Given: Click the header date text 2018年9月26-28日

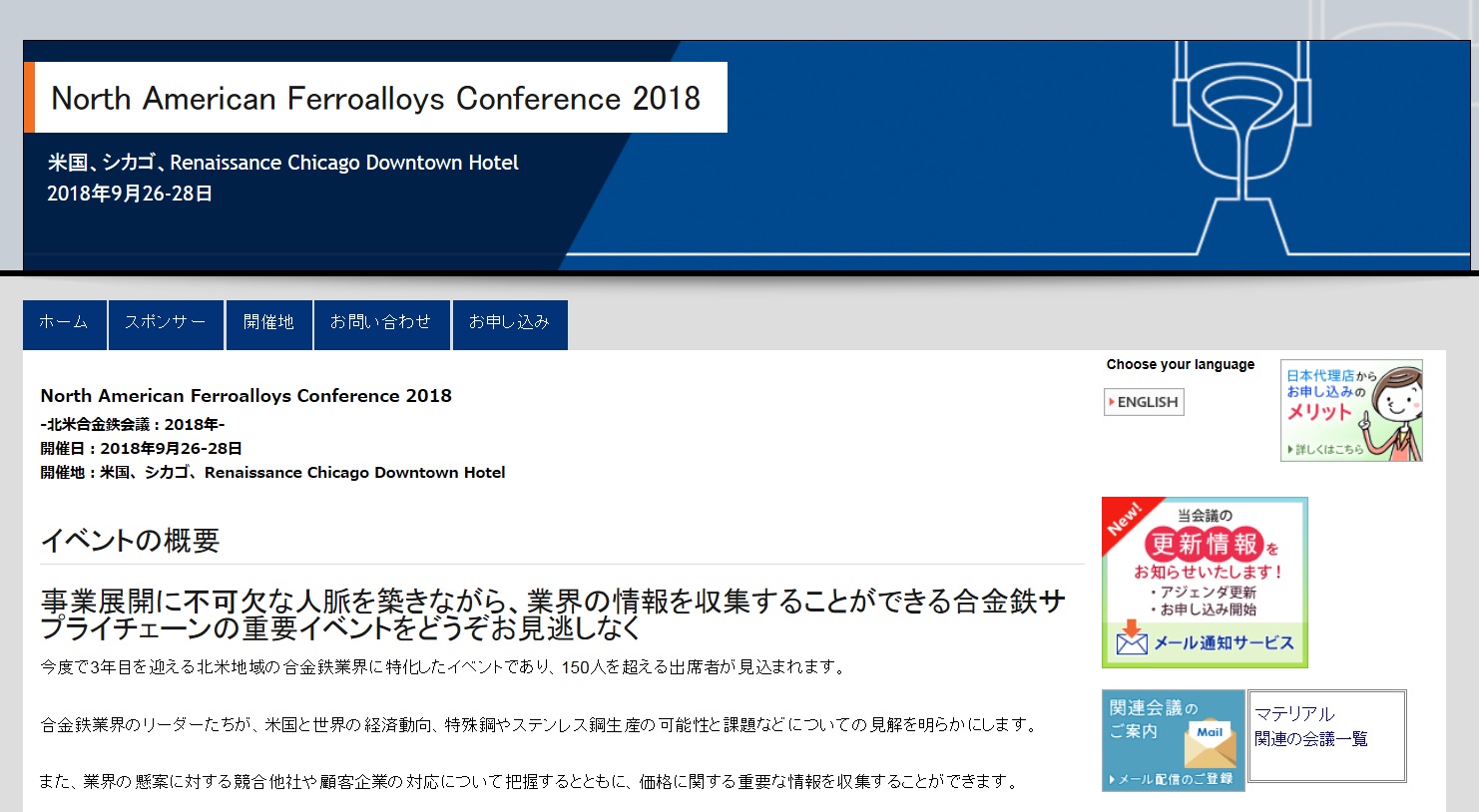Looking at the screenshot, I should [130, 194].
